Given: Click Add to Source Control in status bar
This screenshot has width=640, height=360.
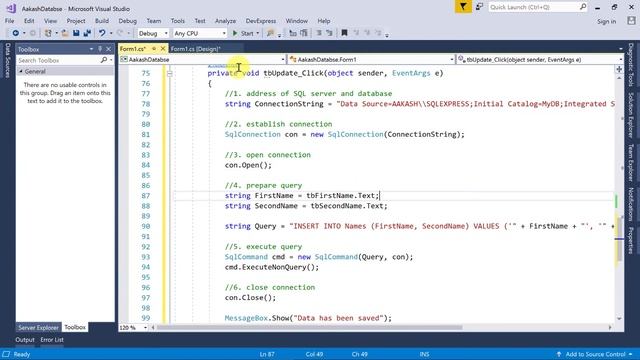Looking at the screenshot, I should coord(596,354).
